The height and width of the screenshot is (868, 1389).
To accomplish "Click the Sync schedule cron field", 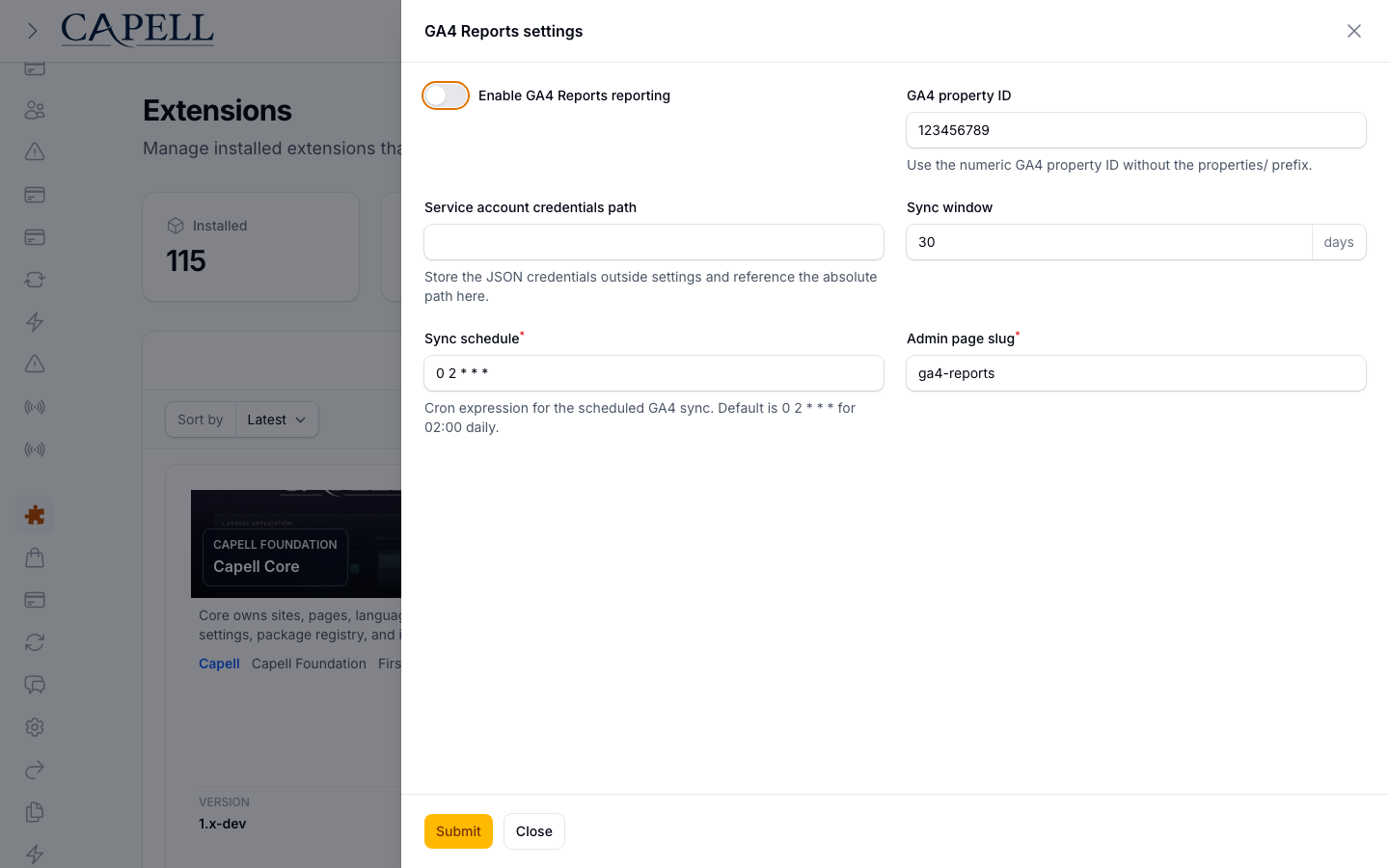I will pyautogui.click(x=654, y=373).
